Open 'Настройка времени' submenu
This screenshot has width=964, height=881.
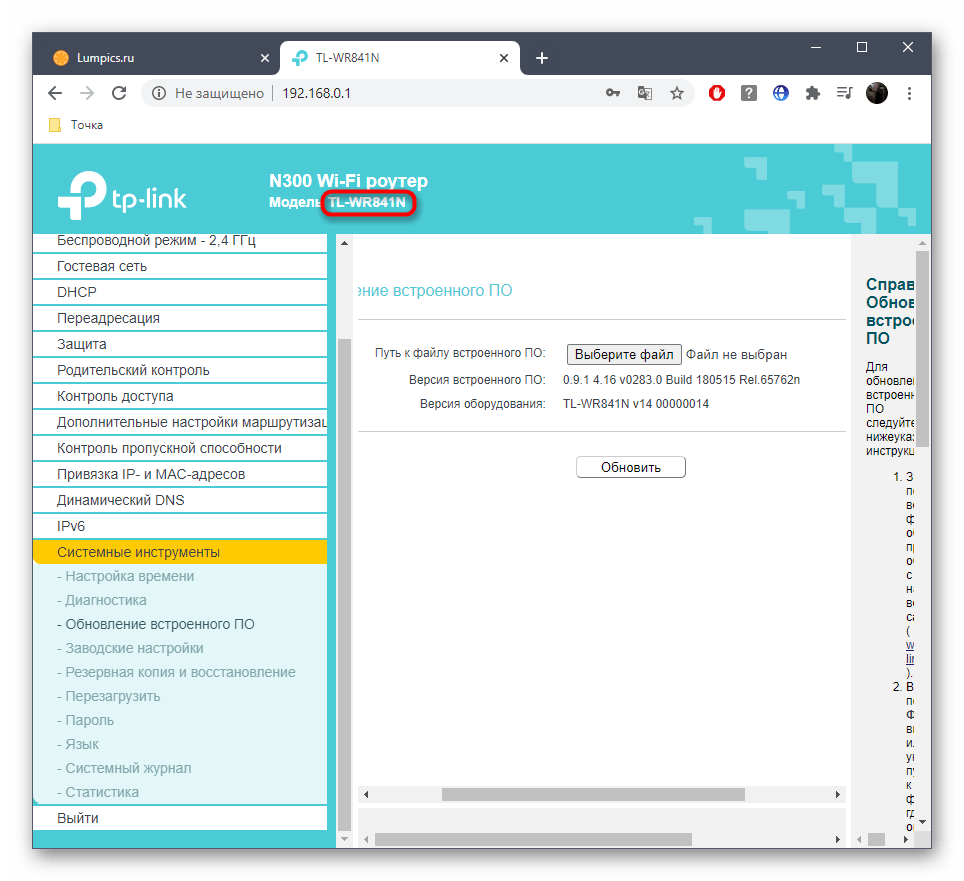tap(125, 576)
